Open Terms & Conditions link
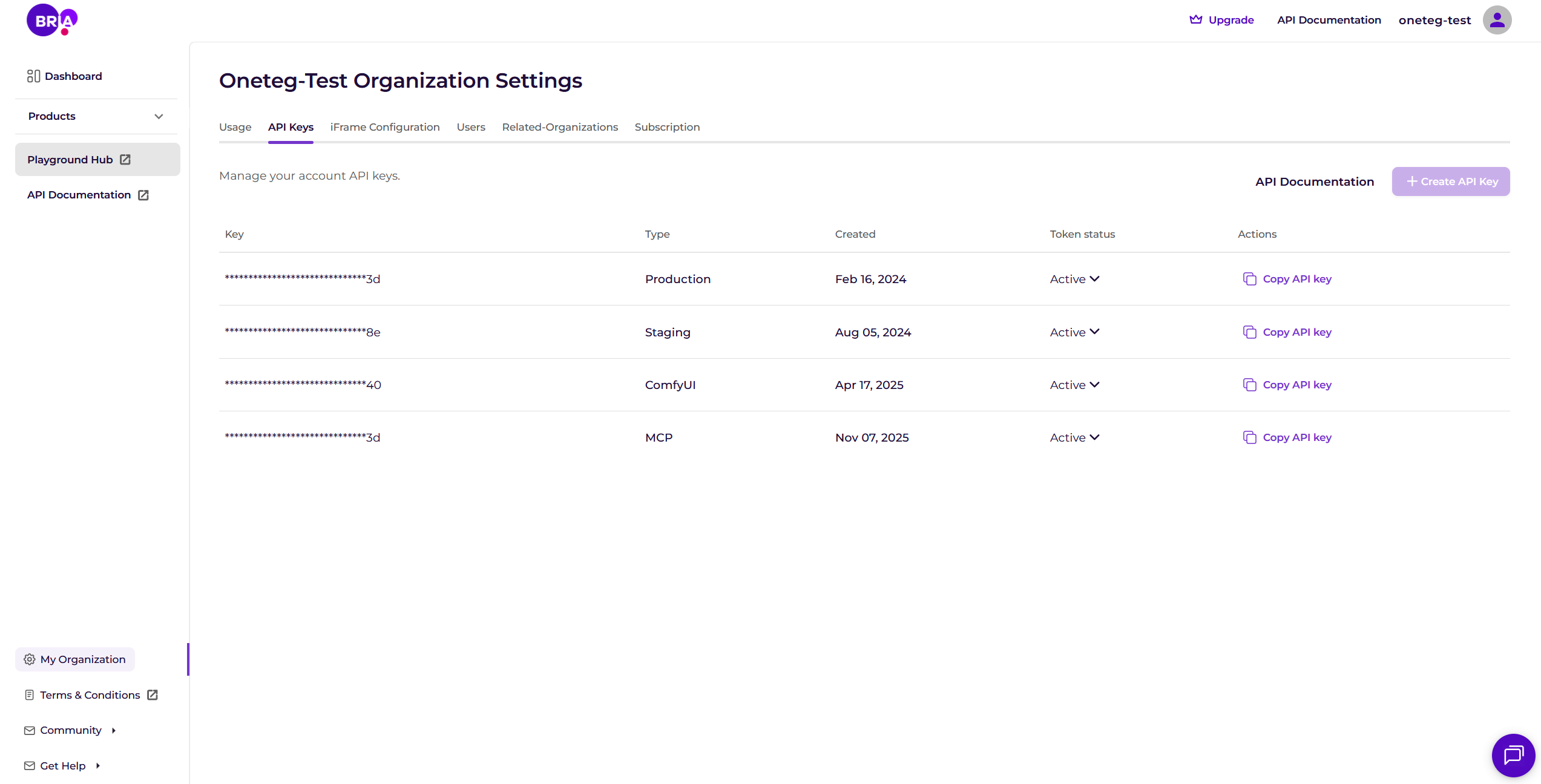Screen dimensions: 1541x784 [x=90, y=695]
